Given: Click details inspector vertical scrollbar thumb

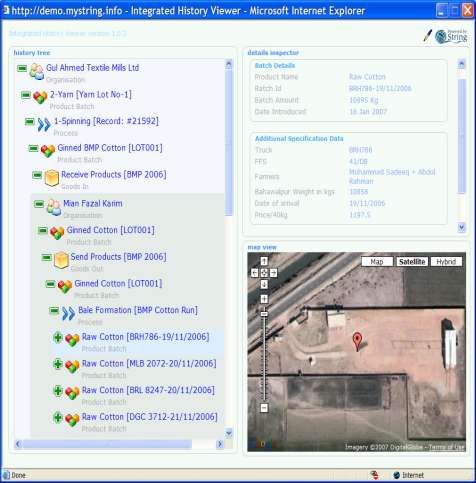Looking at the screenshot, I should (461, 136).
